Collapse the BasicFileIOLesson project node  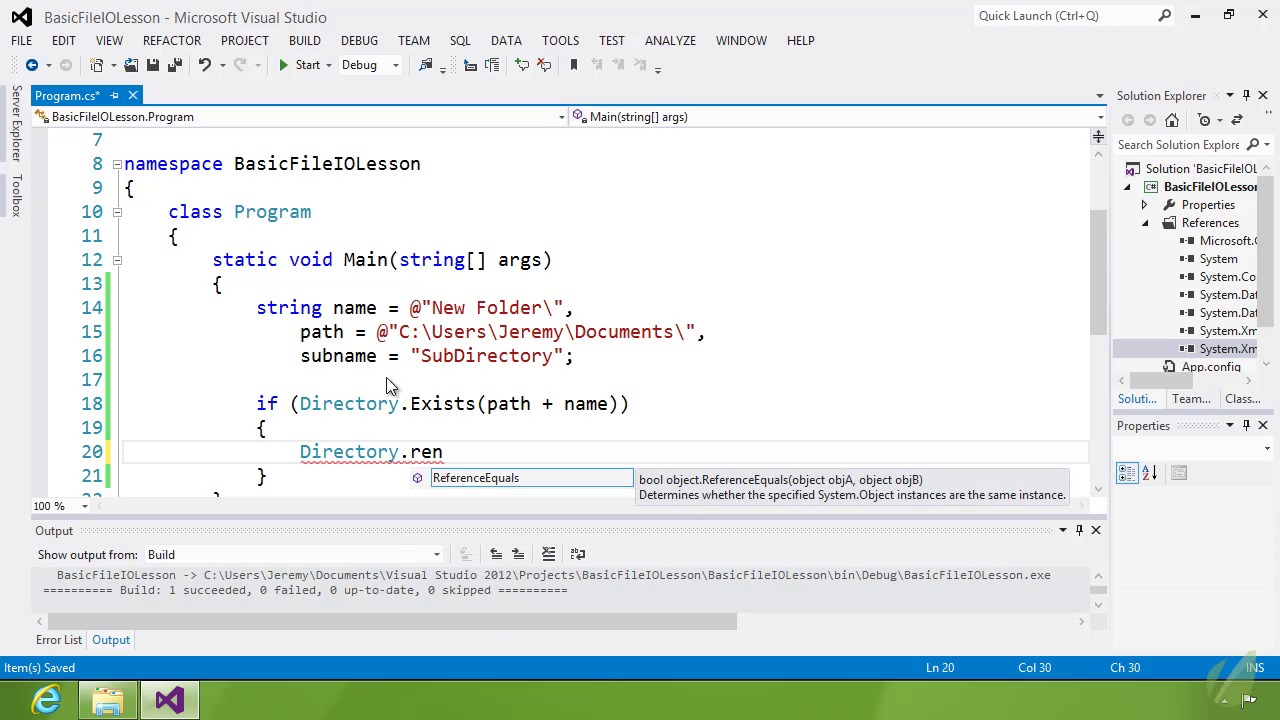1127,187
